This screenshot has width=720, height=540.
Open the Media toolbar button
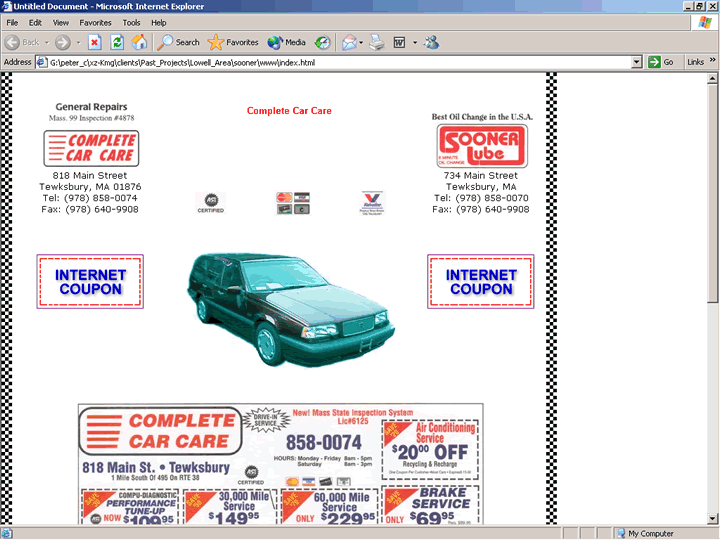pyautogui.click(x=287, y=43)
